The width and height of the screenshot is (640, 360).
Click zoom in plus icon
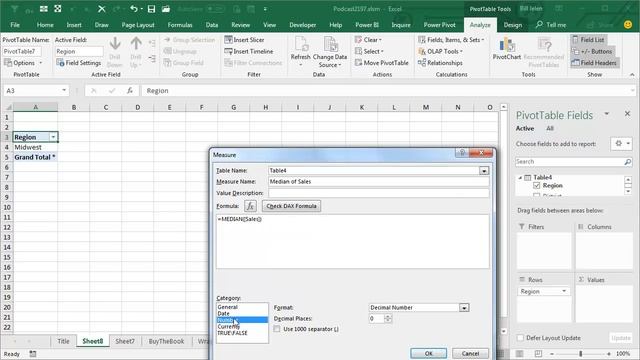click(x=609, y=353)
